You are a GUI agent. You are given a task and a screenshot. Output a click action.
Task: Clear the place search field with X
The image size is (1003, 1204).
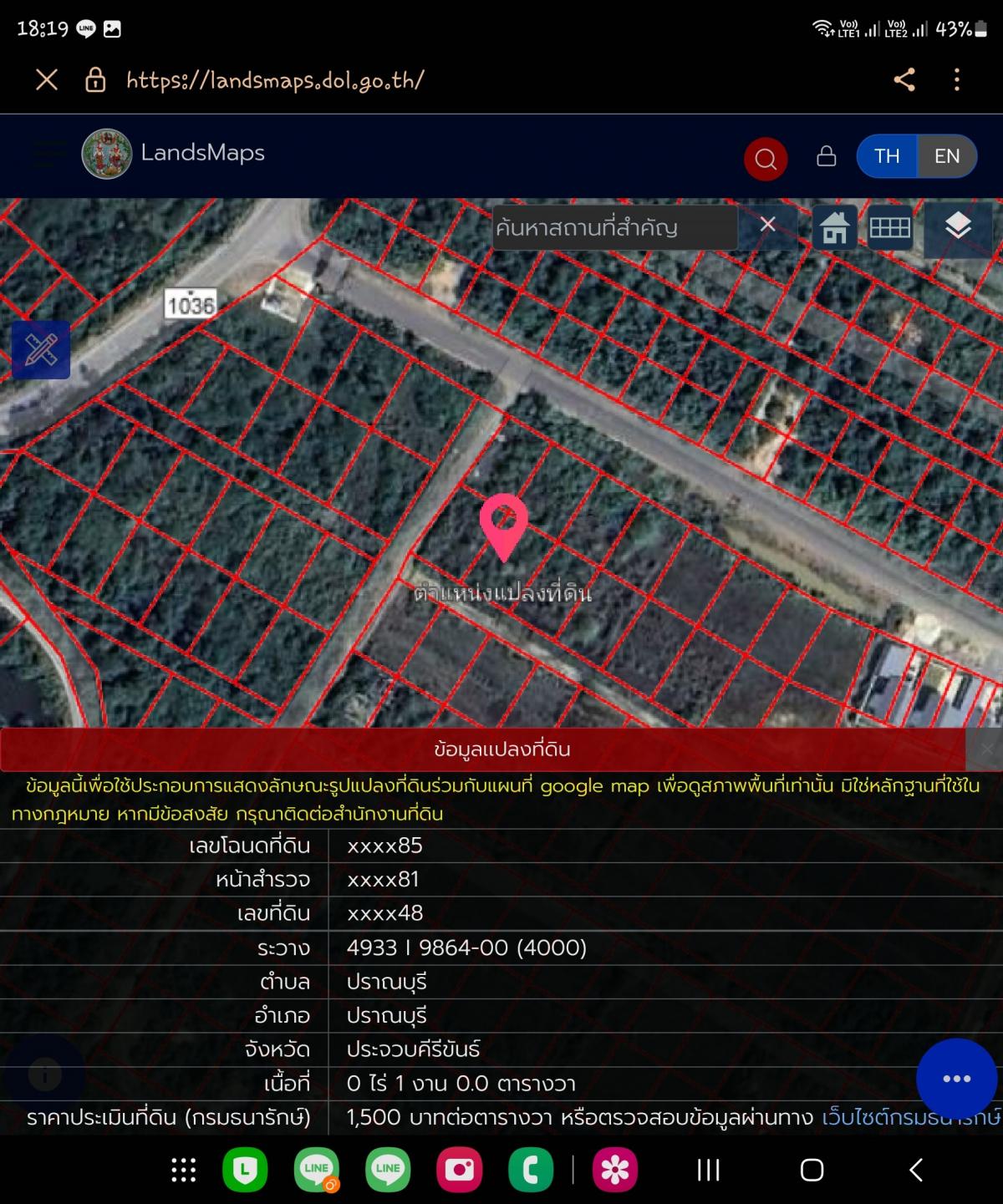tap(767, 225)
